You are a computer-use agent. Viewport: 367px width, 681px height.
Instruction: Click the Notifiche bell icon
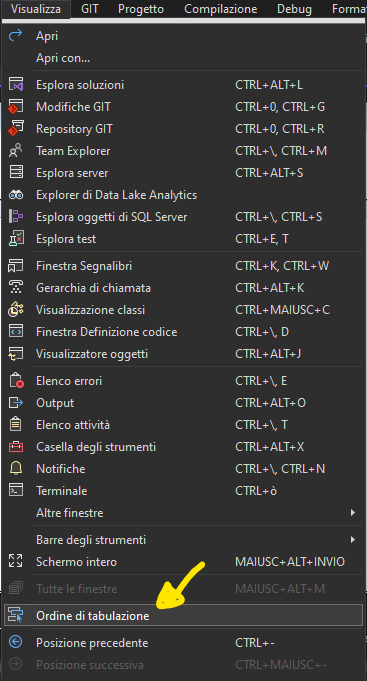point(16,469)
